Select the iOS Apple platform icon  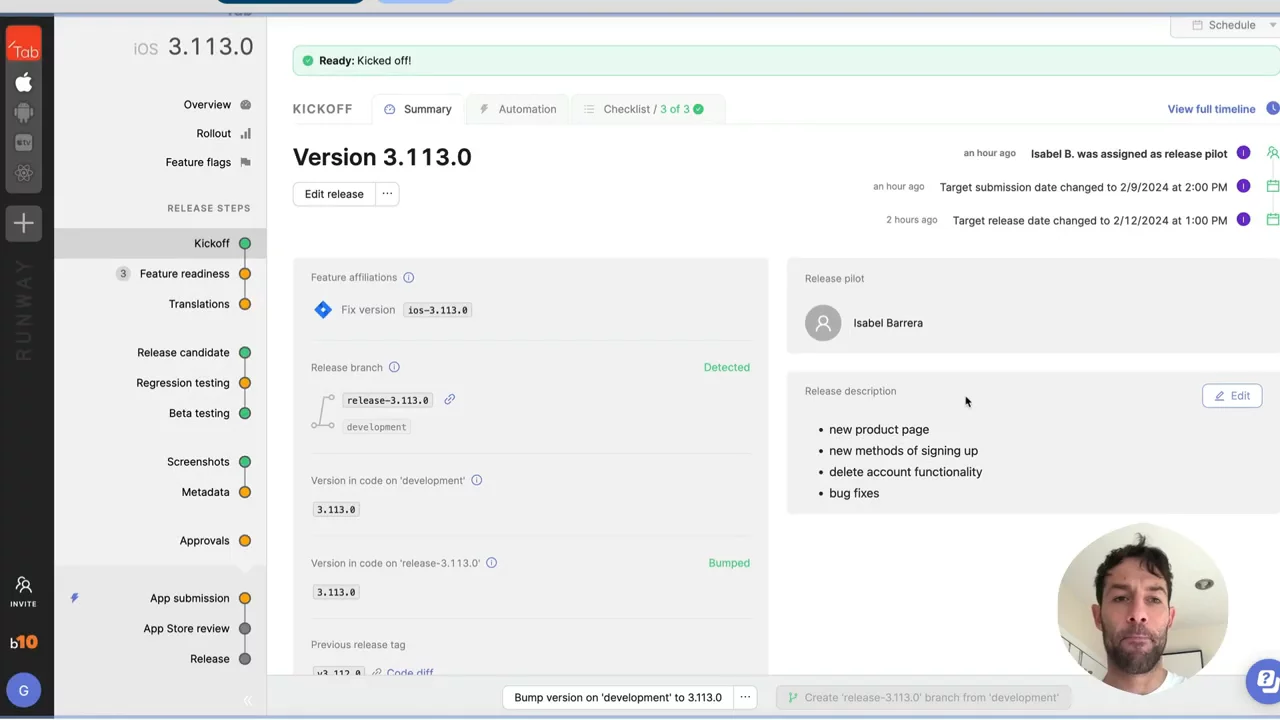pos(24,83)
